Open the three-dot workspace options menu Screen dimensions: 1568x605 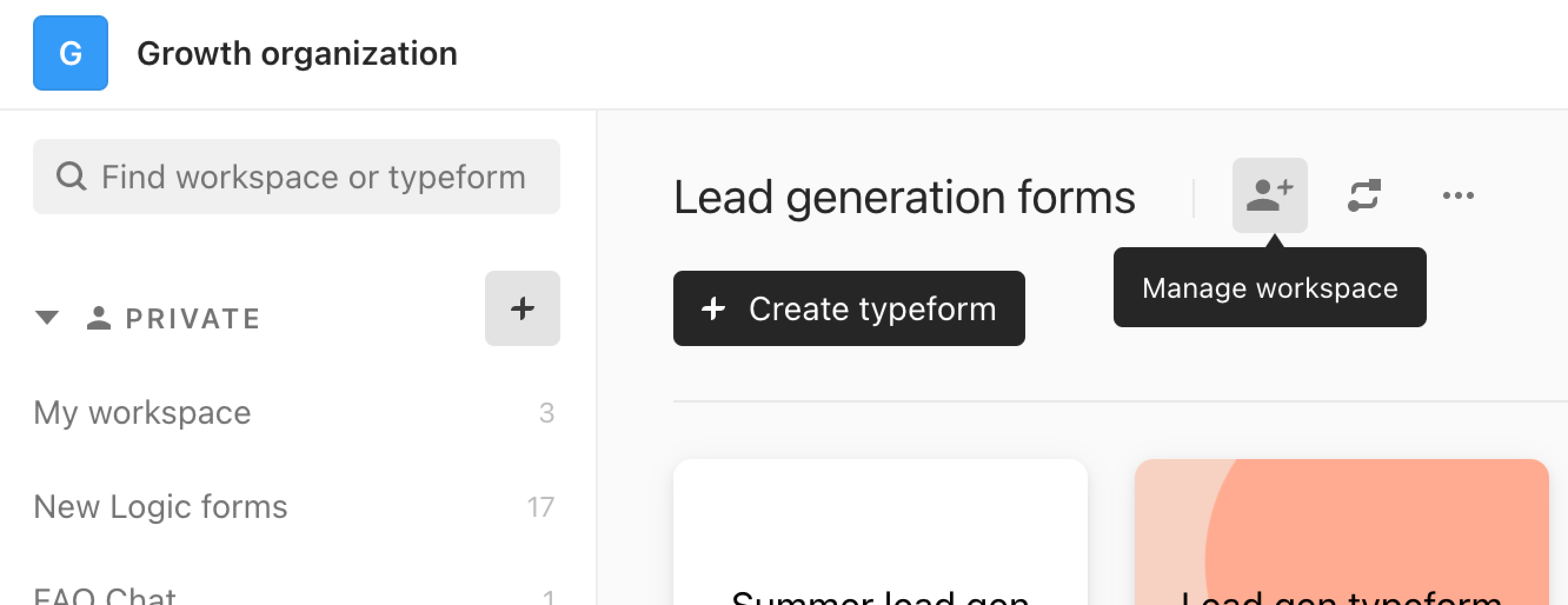[1459, 195]
